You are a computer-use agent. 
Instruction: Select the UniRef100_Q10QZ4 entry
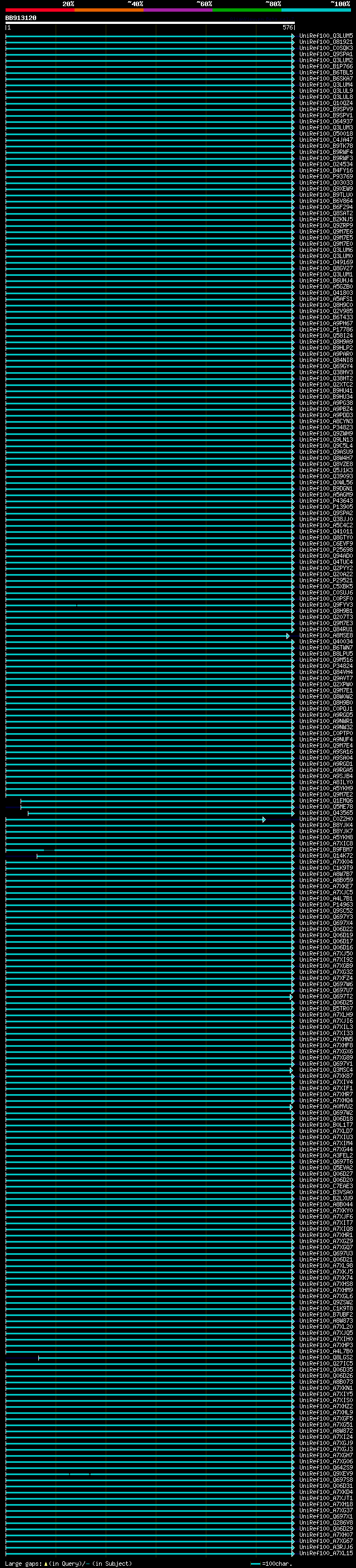point(326,103)
